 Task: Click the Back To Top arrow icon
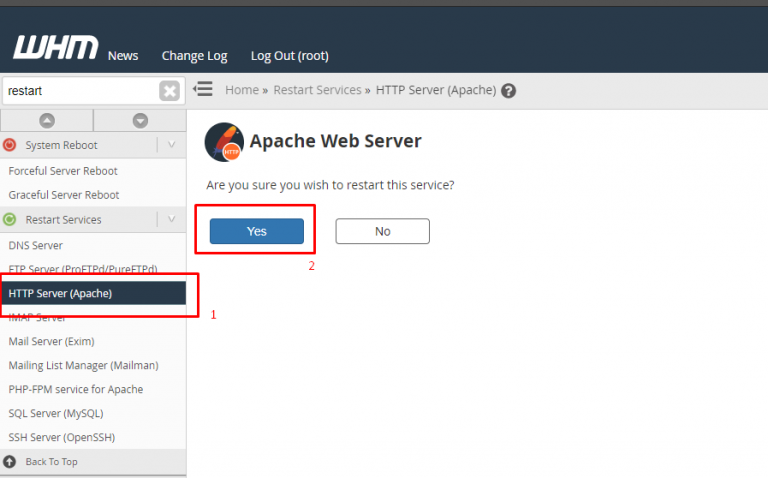(x=9, y=461)
